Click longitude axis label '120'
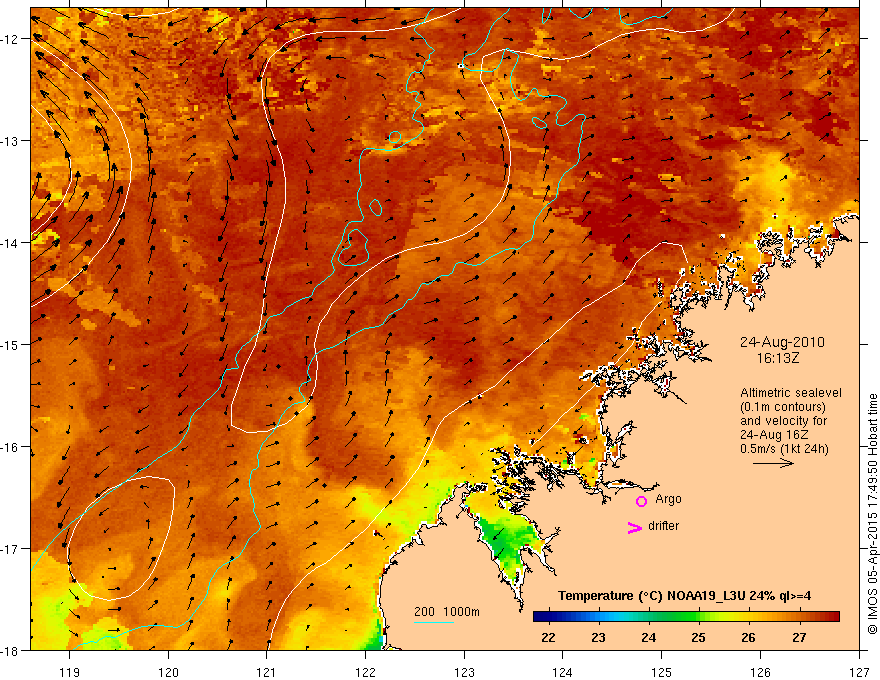Screen dimensions: 880x680 pos(168,672)
